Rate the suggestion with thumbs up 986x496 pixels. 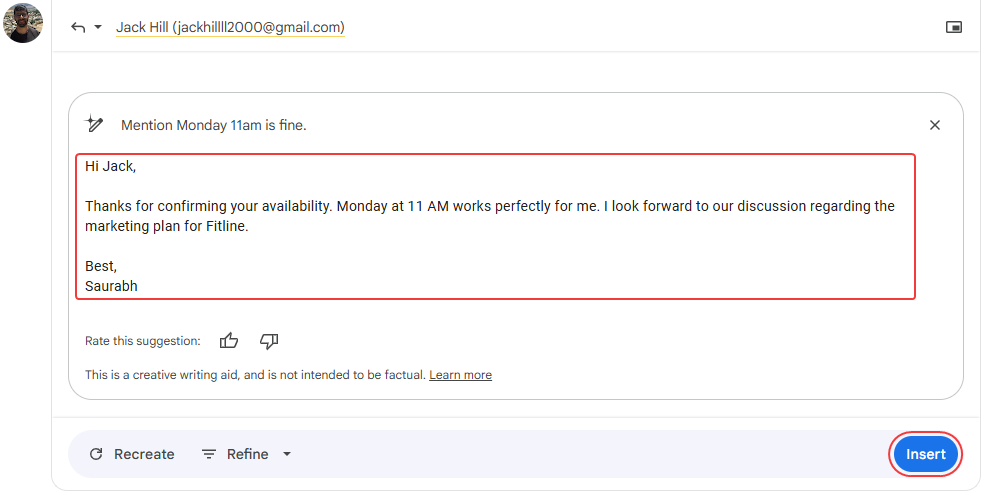(229, 341)
